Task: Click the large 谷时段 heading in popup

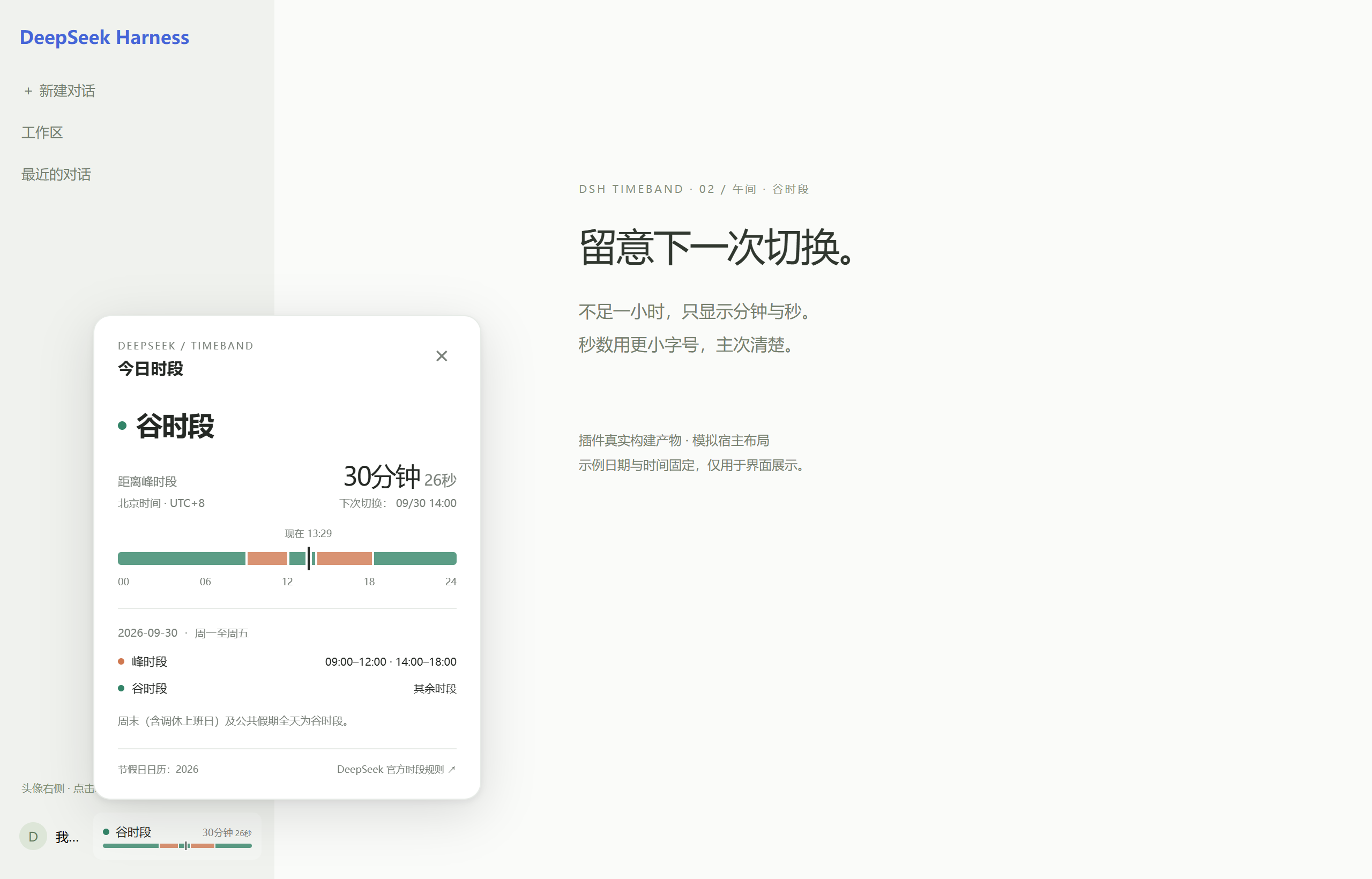Action: tap(175, 426)
